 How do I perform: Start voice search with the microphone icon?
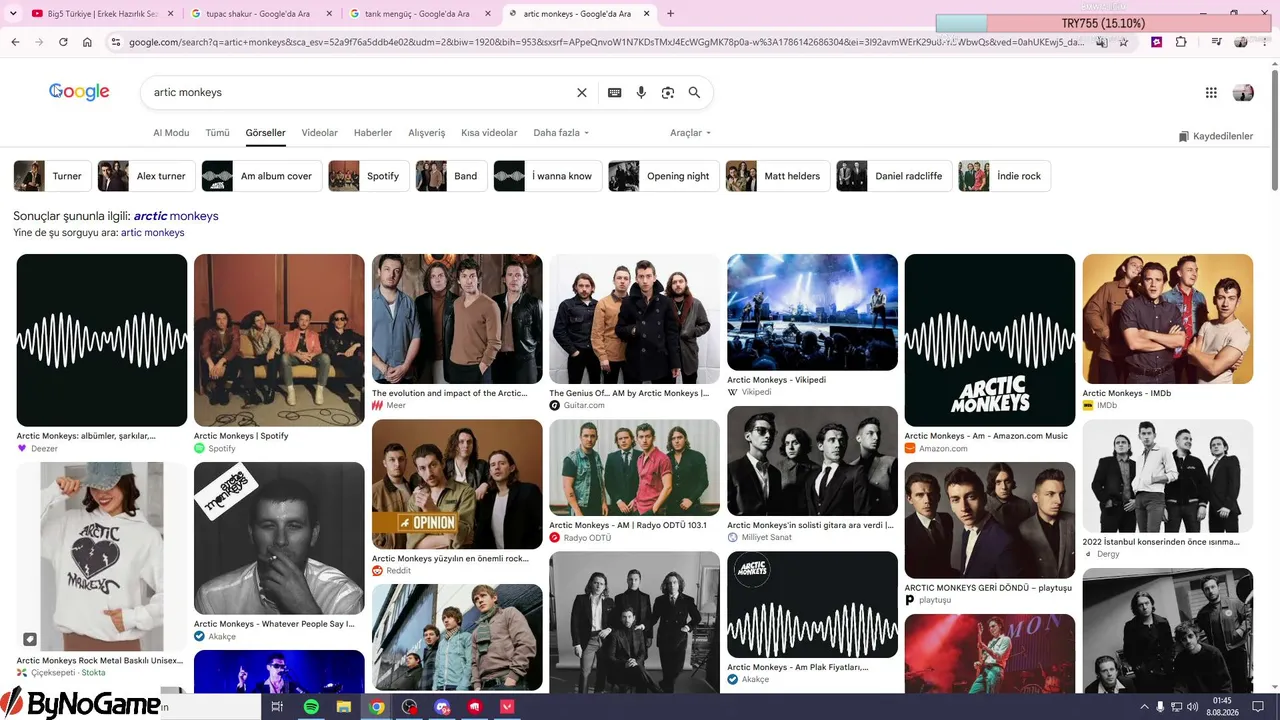pos(641,92)
